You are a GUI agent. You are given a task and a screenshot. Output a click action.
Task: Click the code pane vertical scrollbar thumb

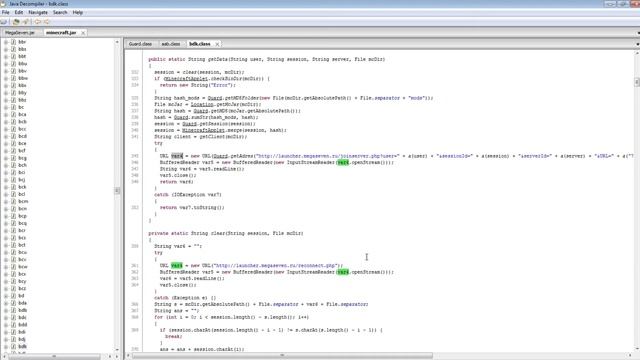tap(637, 82)
